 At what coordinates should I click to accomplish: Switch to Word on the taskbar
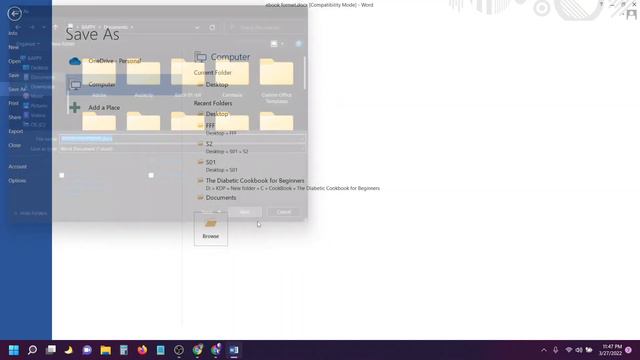coord(233,350)
